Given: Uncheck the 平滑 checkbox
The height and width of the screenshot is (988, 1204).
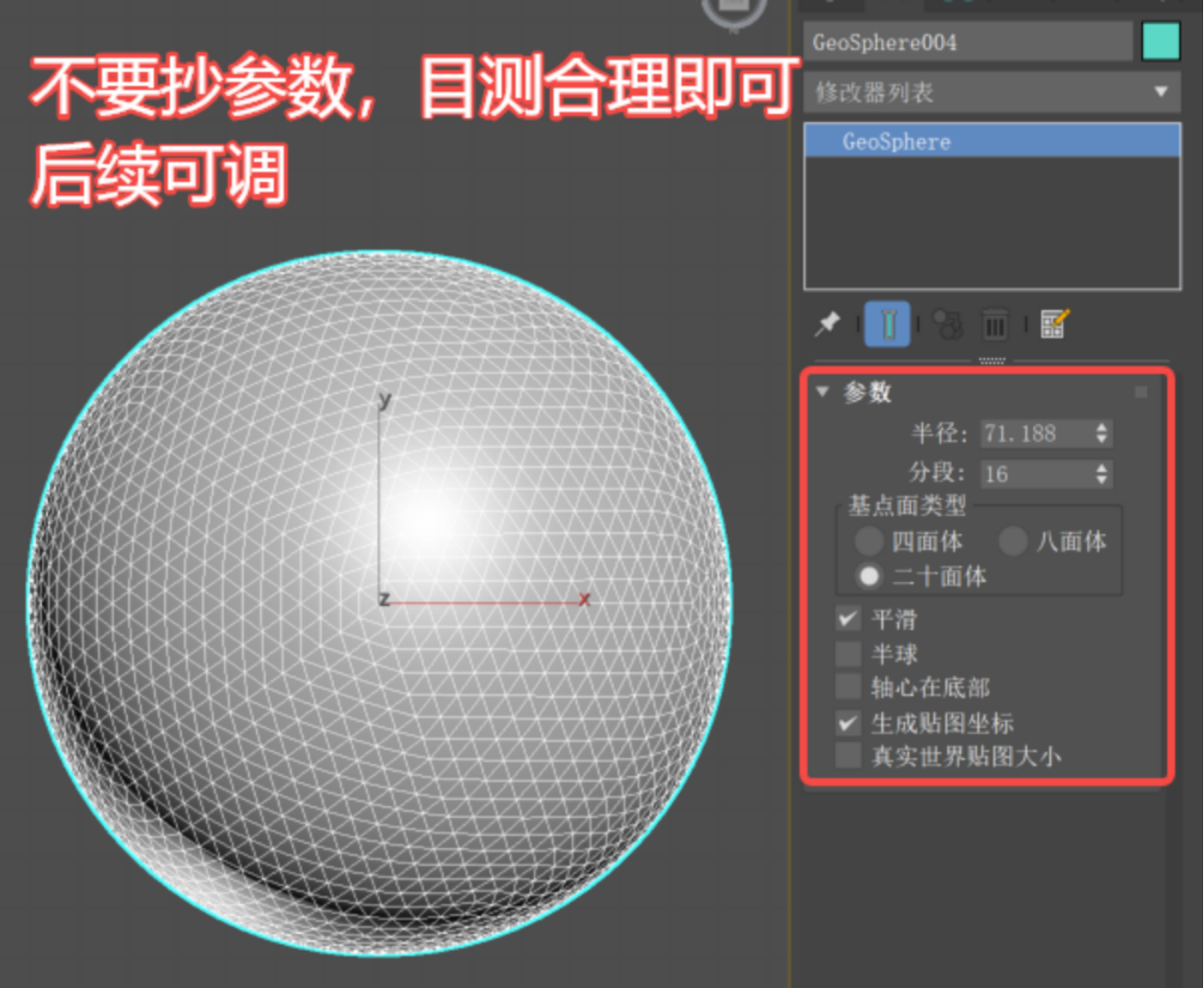Looking at the screenshot, I should click(x=849, y=619).
